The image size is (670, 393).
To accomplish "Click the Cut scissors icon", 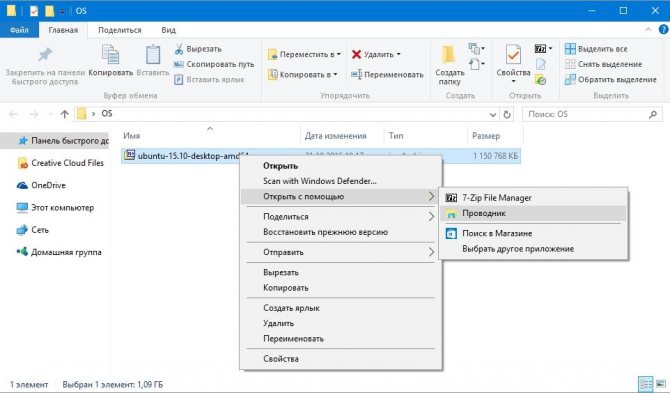I will (179, 49).
